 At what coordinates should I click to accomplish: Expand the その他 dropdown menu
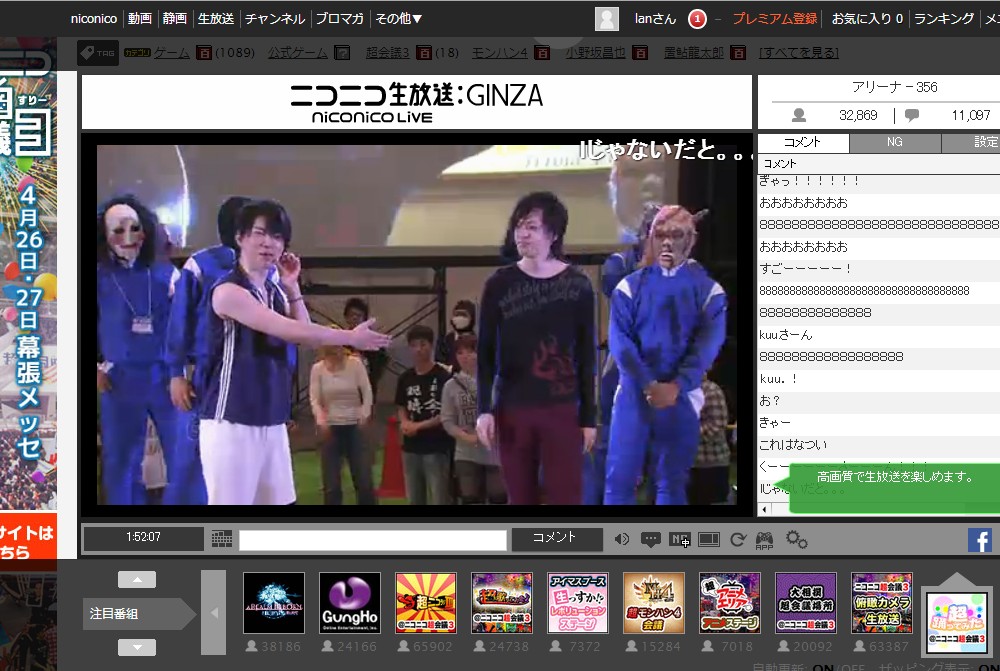399,18
